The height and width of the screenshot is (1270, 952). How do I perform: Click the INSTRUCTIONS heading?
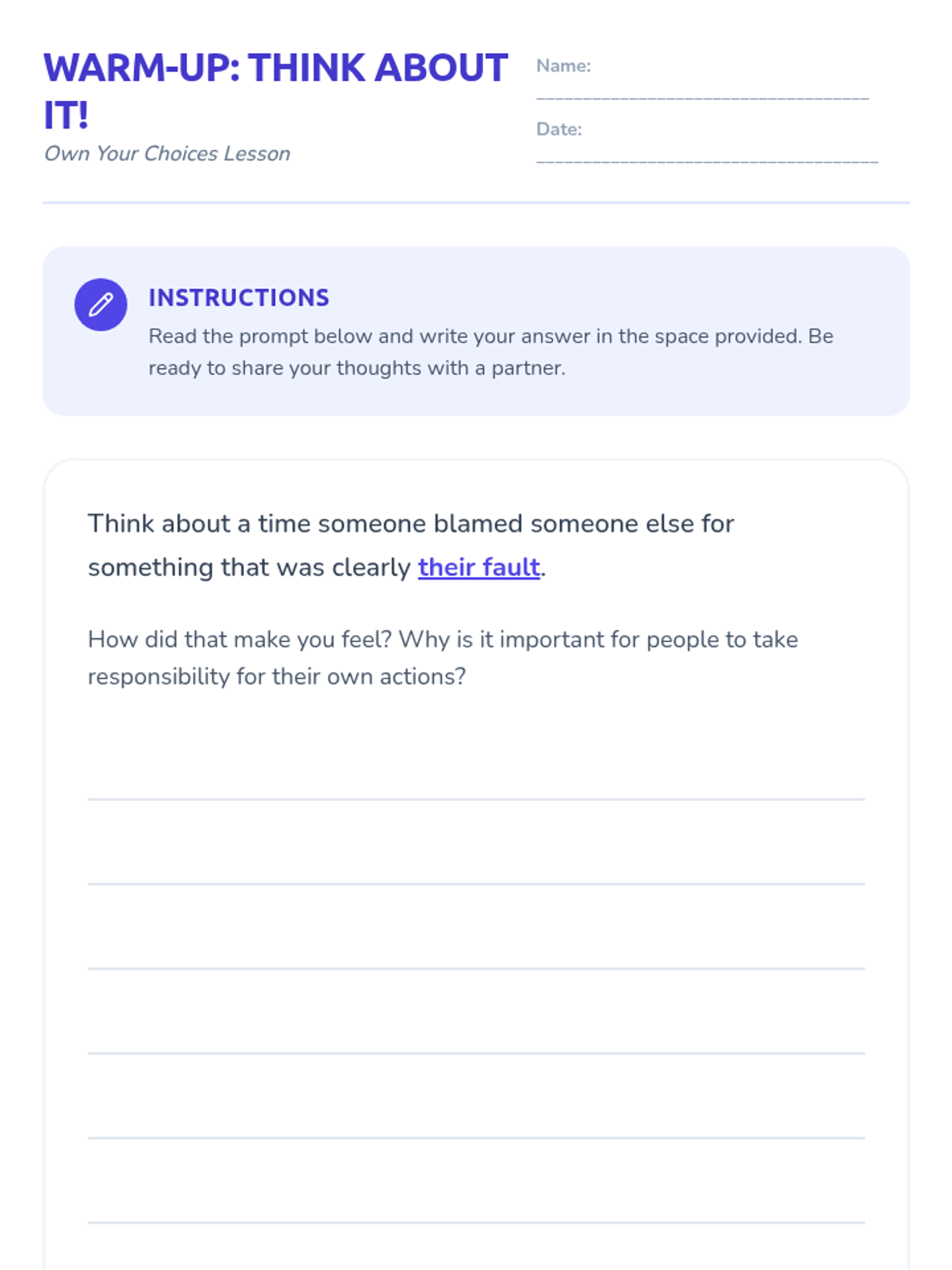pos(239,298)
